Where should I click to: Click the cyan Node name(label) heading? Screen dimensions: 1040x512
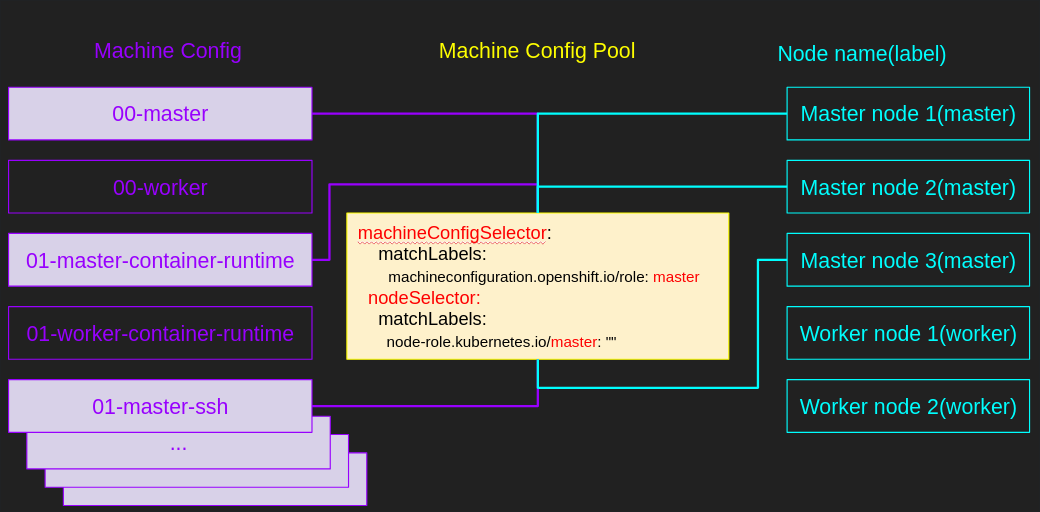point(861,54)
